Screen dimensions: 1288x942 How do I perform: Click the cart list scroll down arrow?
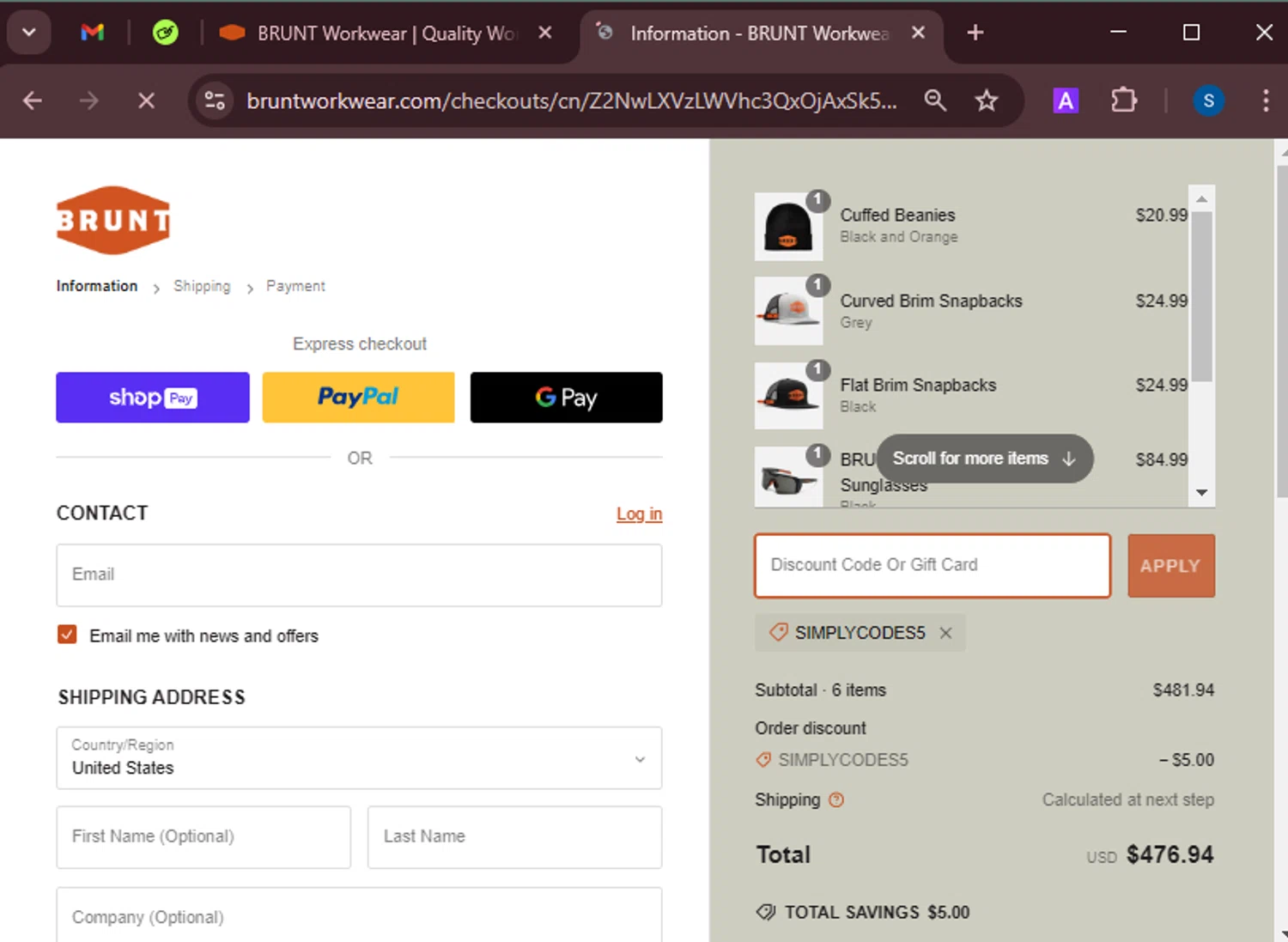click(x=1202, y=493)
